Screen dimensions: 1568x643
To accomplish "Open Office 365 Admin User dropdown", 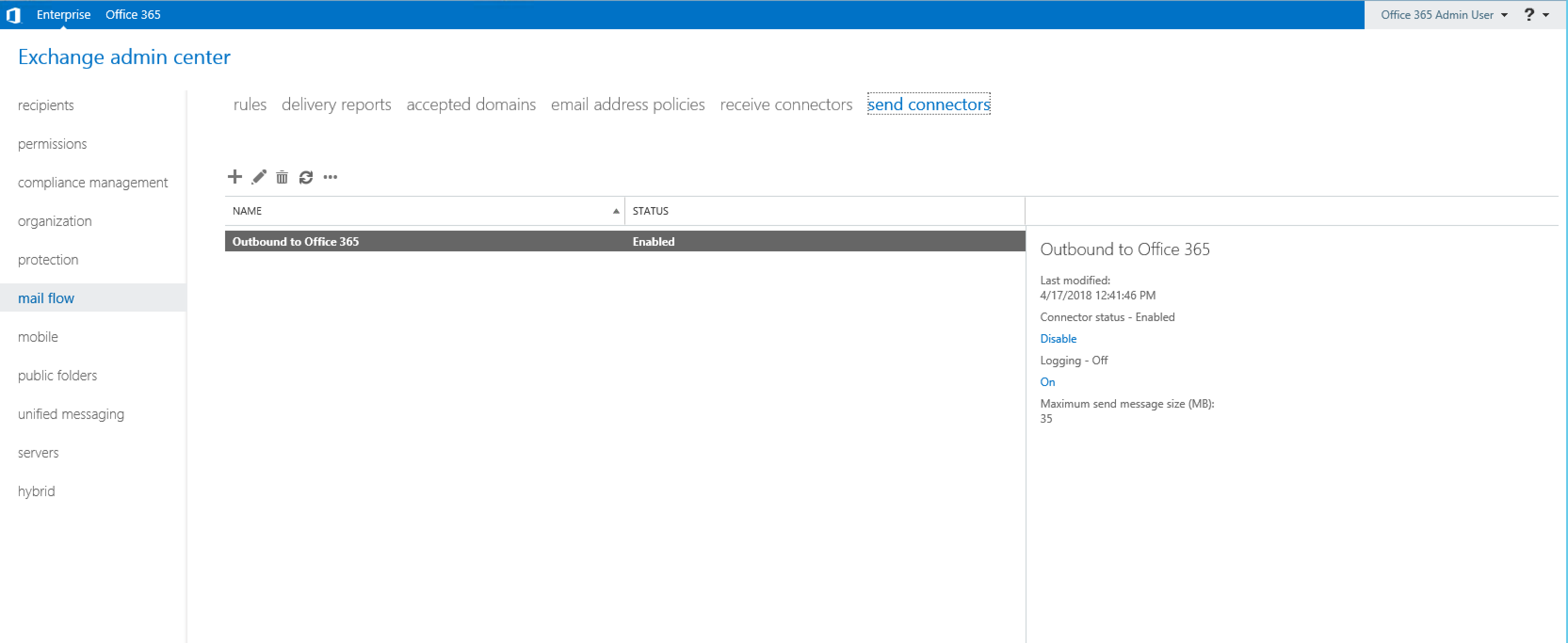I will pos(1443,15).
